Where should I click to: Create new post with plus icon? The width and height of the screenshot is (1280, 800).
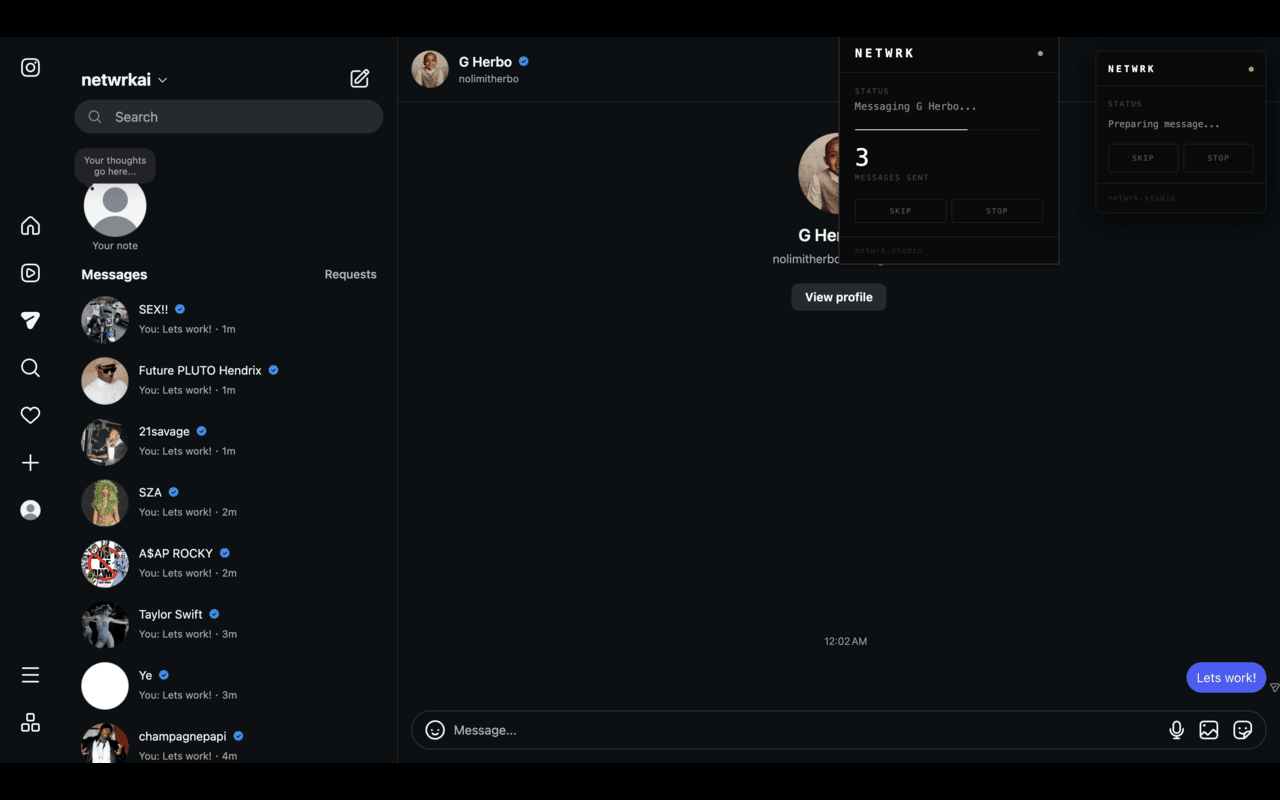point(31,463)
